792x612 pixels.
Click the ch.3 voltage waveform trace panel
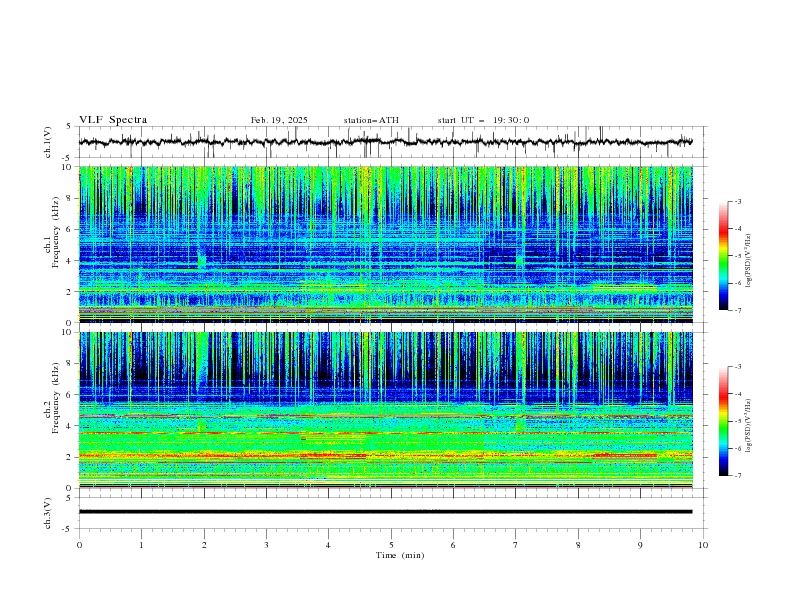coord(393,513)
